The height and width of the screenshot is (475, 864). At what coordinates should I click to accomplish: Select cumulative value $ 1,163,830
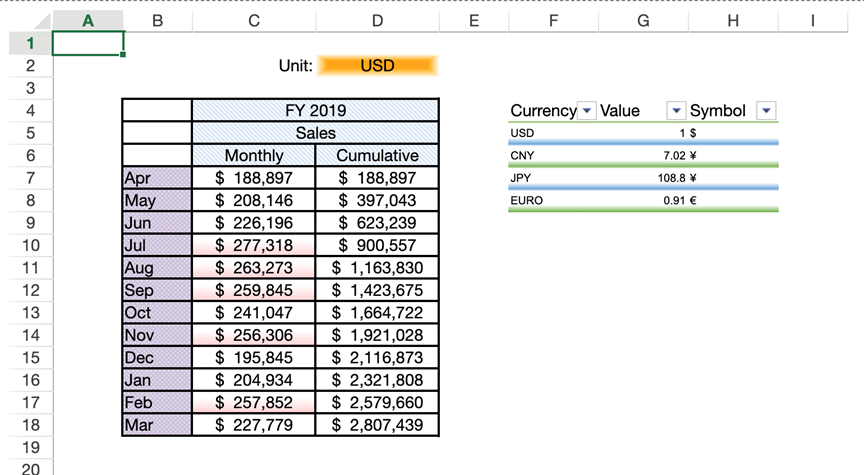click(377, 268)
